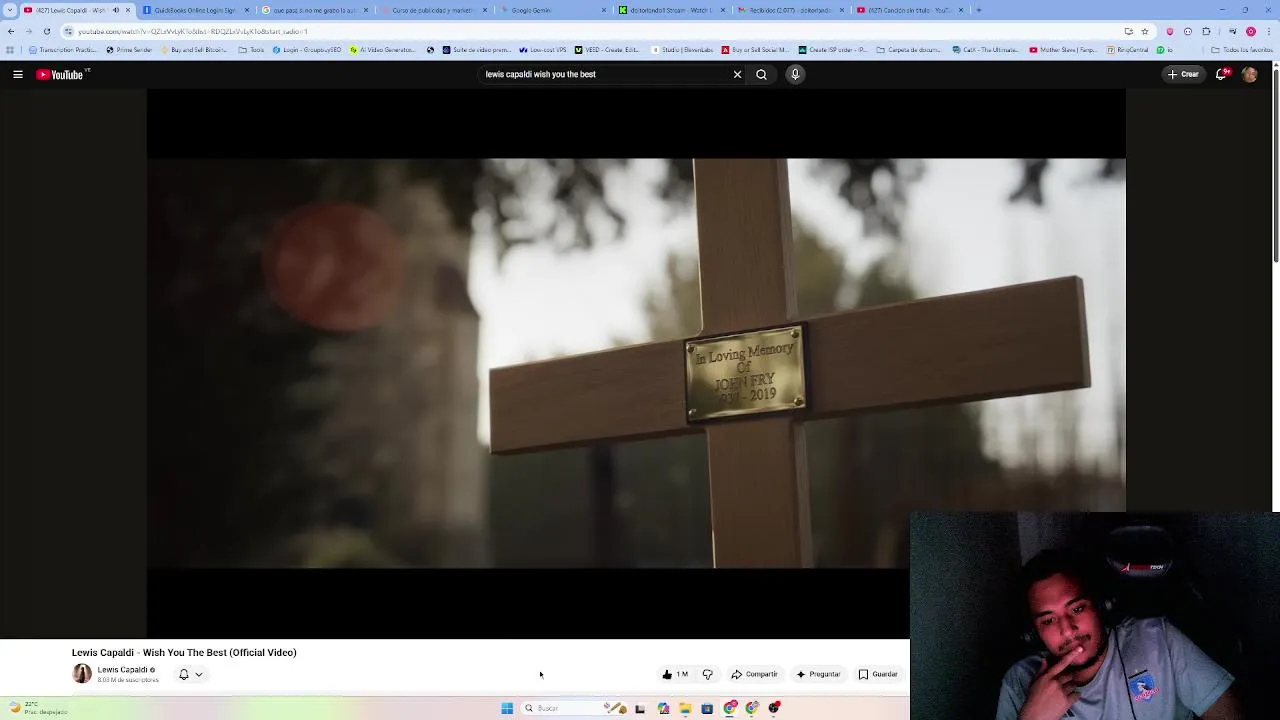Bookmark this page with the star icon
The width and height of the screenshot is (1280, 720).
coord(1145,31)
